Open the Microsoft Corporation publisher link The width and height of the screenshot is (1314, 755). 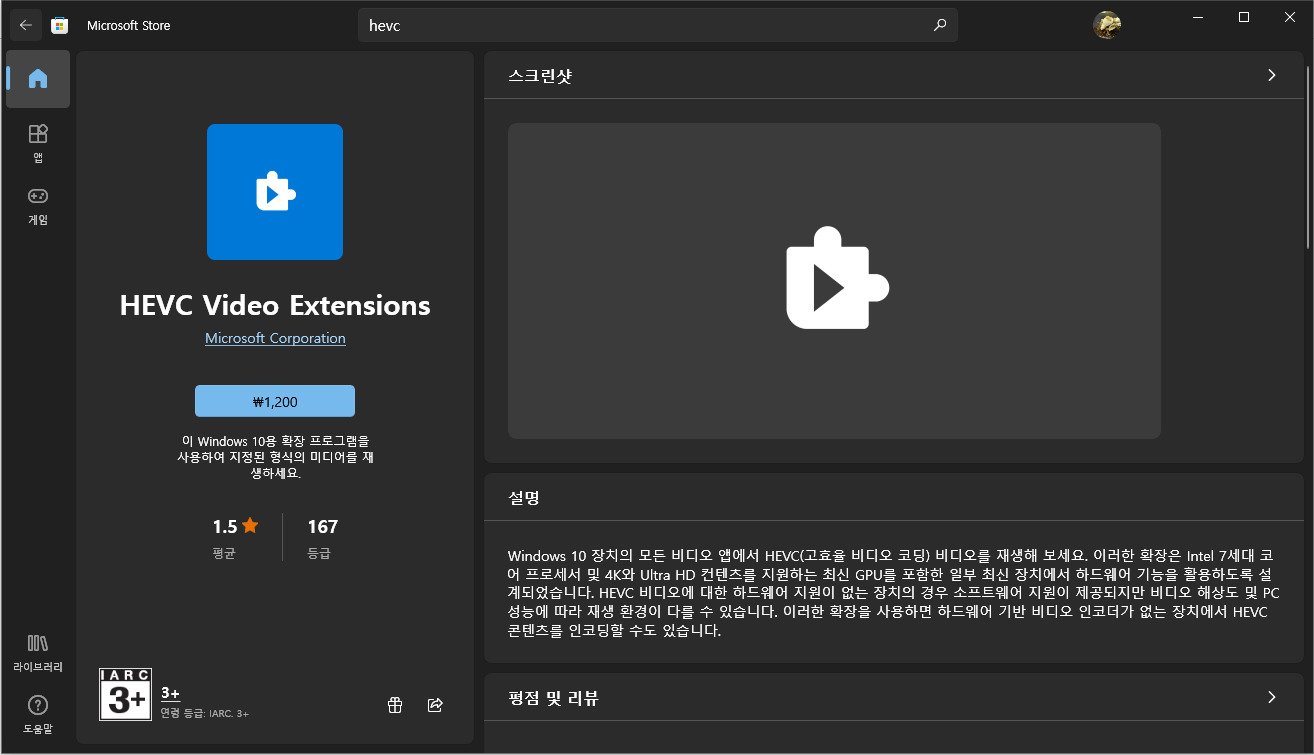[275, 338]
